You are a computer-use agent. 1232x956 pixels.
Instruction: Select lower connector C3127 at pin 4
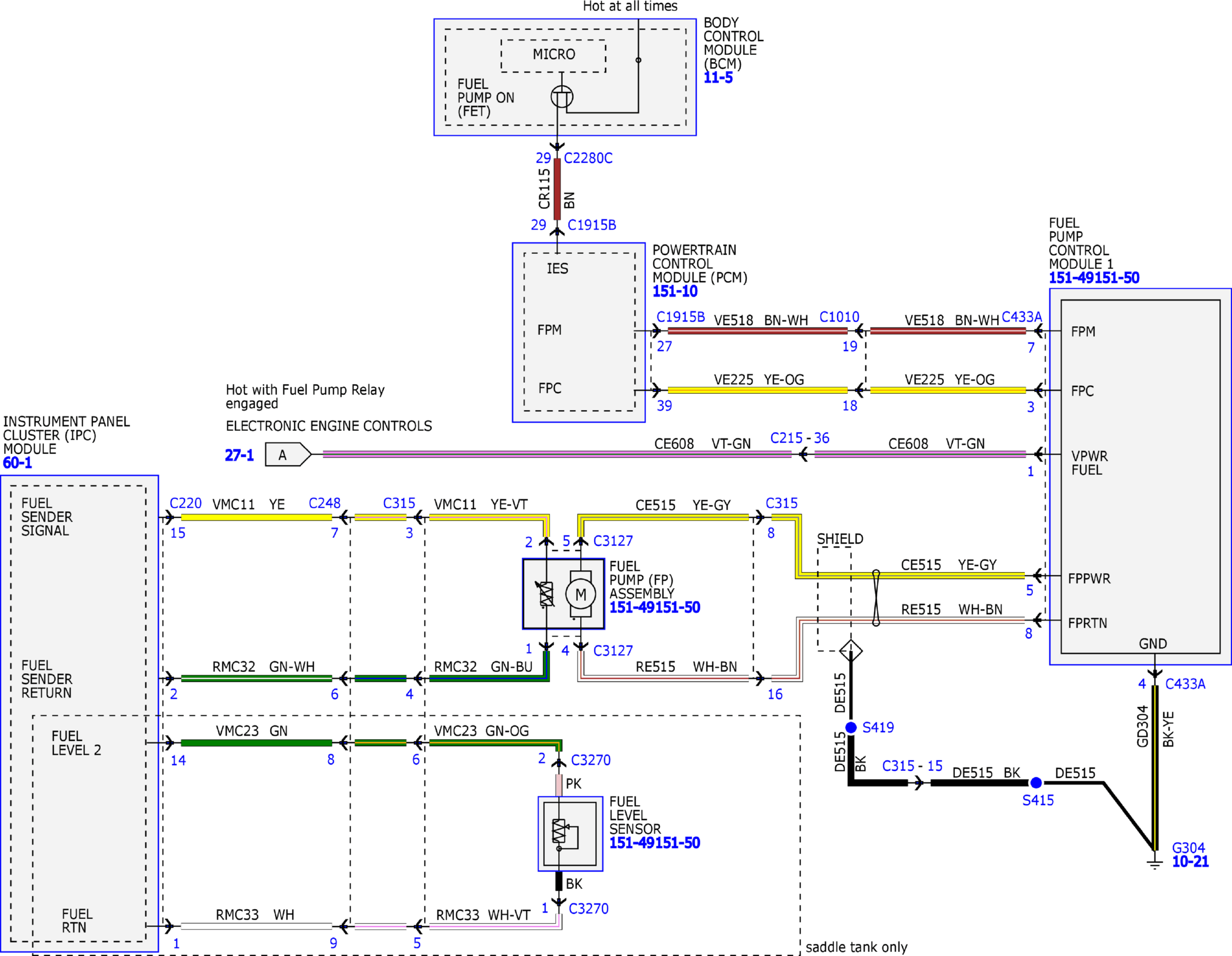[613, 651]
